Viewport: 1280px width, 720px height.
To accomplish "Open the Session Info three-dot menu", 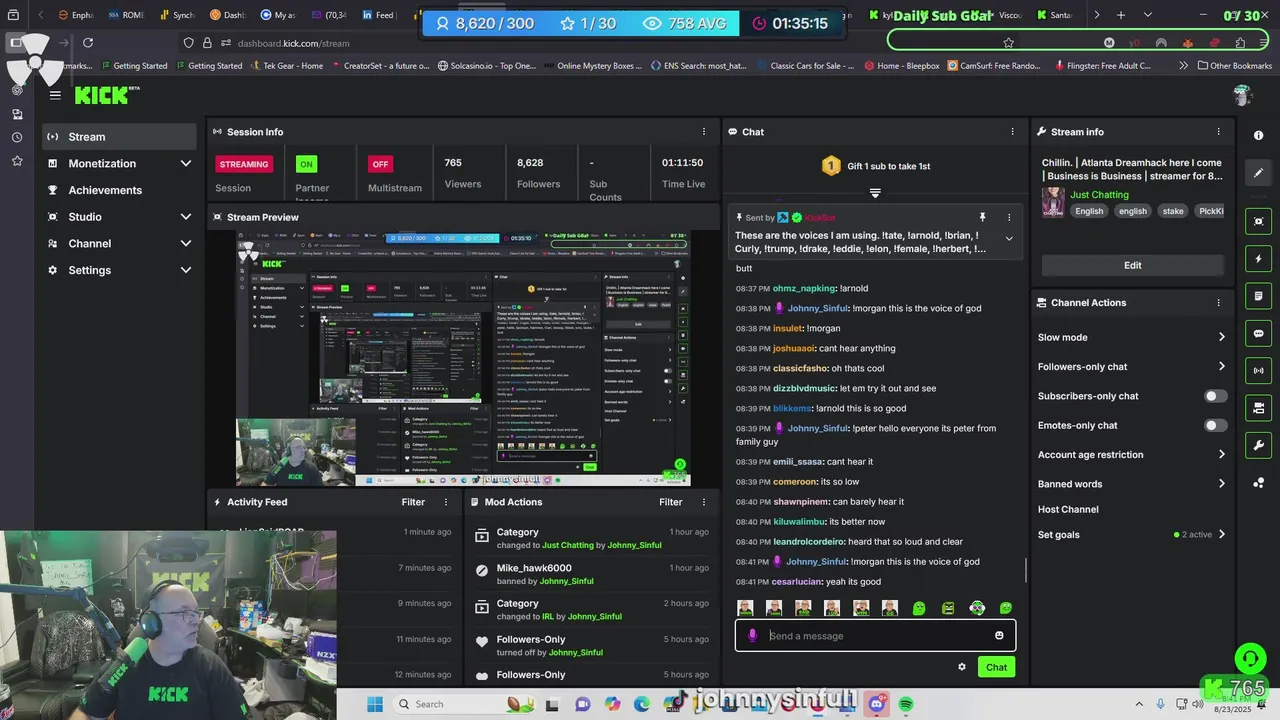I will pos(703,132).
